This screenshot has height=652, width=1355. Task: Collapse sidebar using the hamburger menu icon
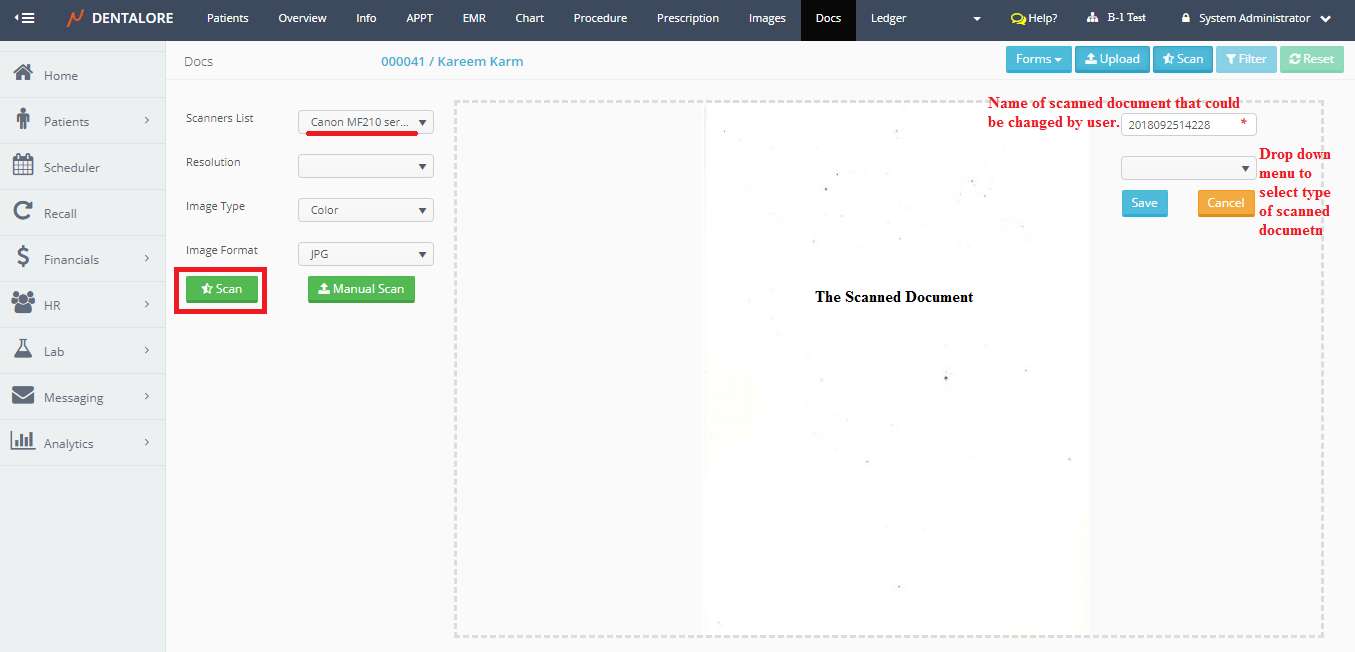pyautogui.click(x=24, y=18)
